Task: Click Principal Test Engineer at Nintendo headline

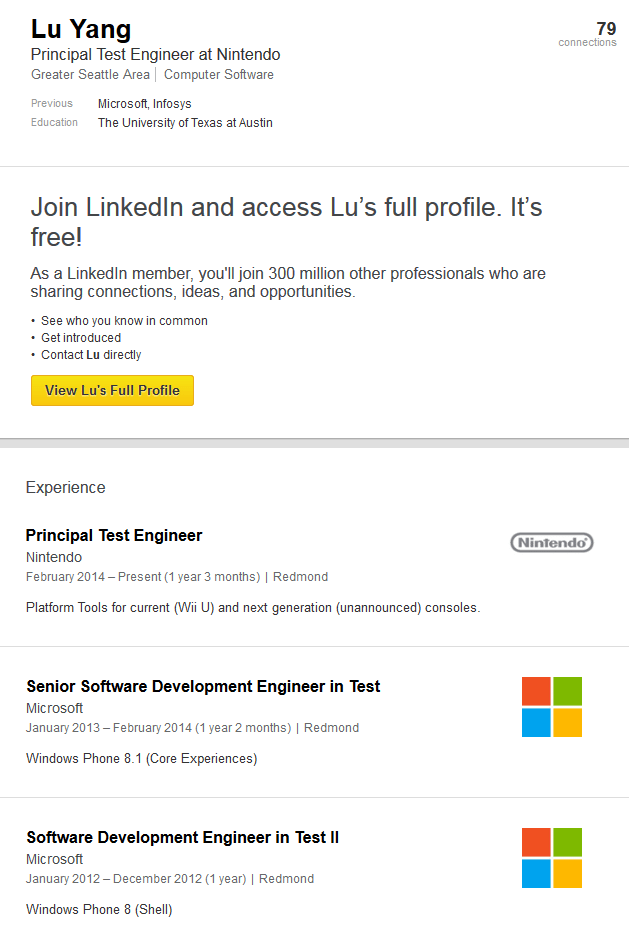Action: click(155, 55)
